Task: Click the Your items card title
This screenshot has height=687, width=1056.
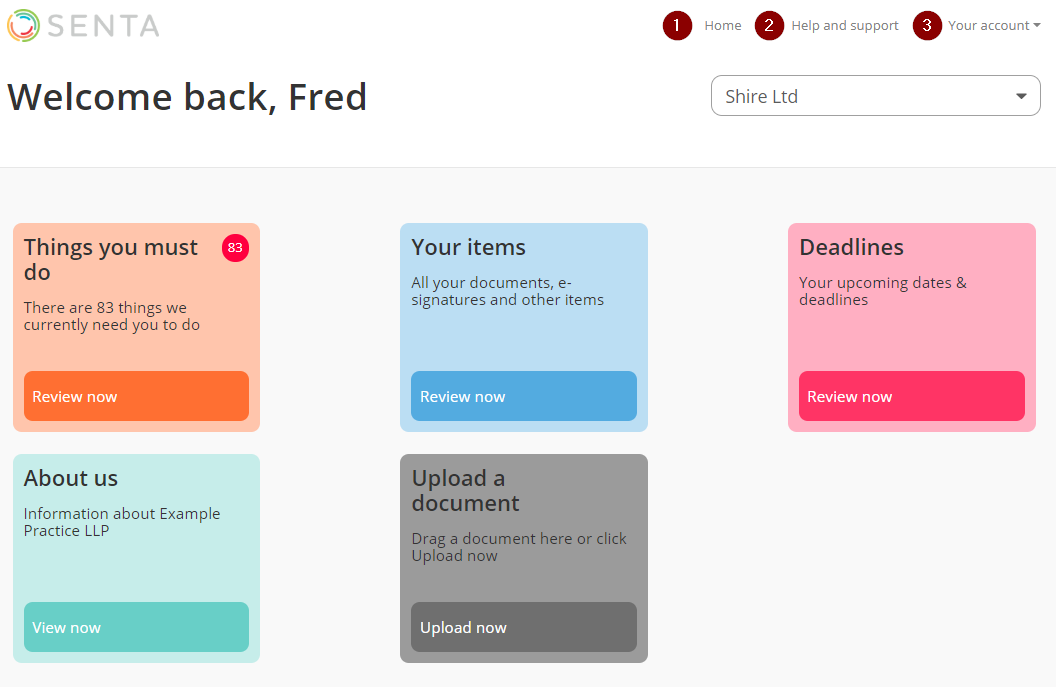Action: [468, 247]
